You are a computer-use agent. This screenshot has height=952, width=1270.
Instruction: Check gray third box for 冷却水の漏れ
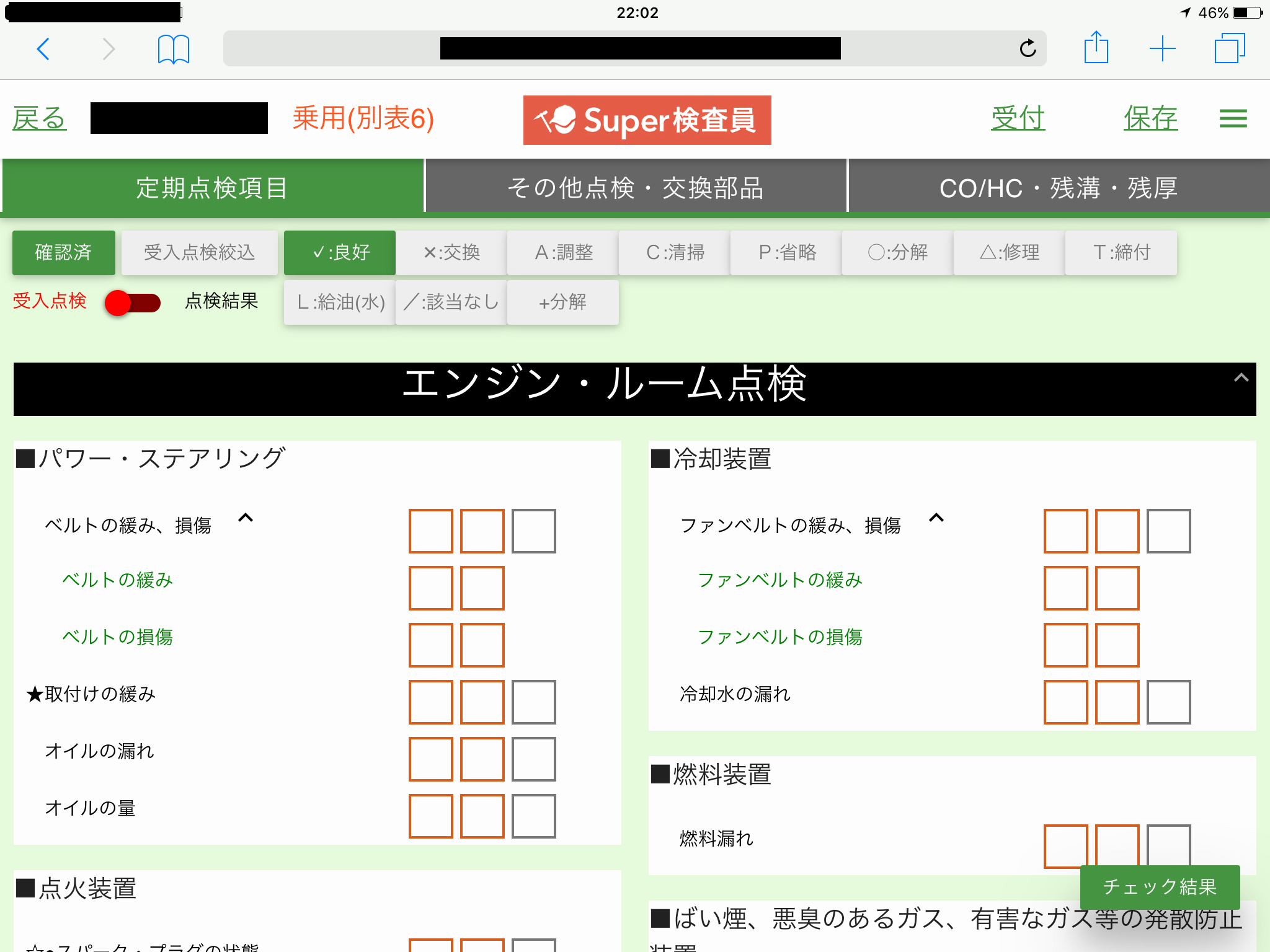(x=1169, y=702)
